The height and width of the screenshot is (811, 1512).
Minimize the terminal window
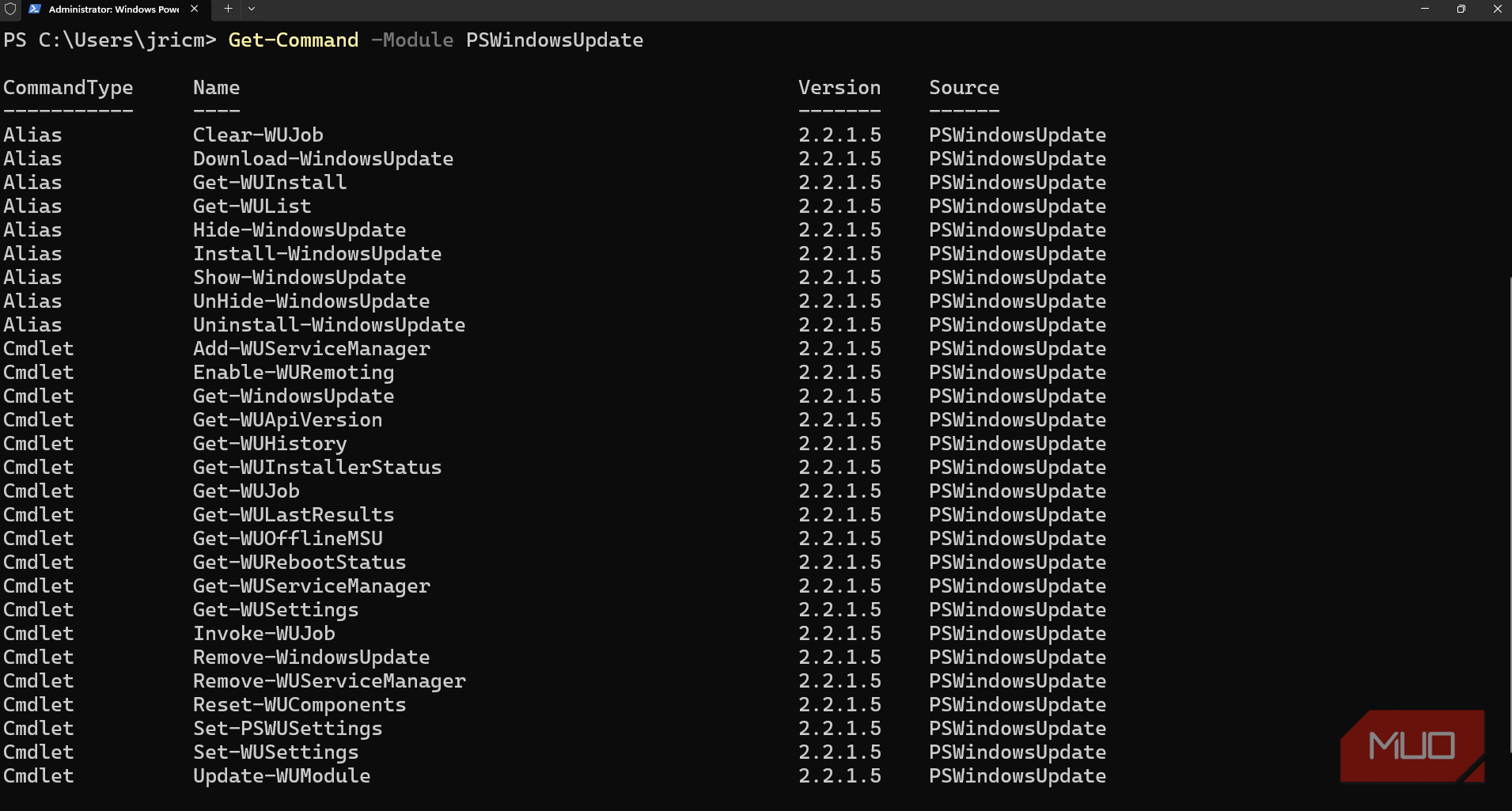(x=1424, y=9)
